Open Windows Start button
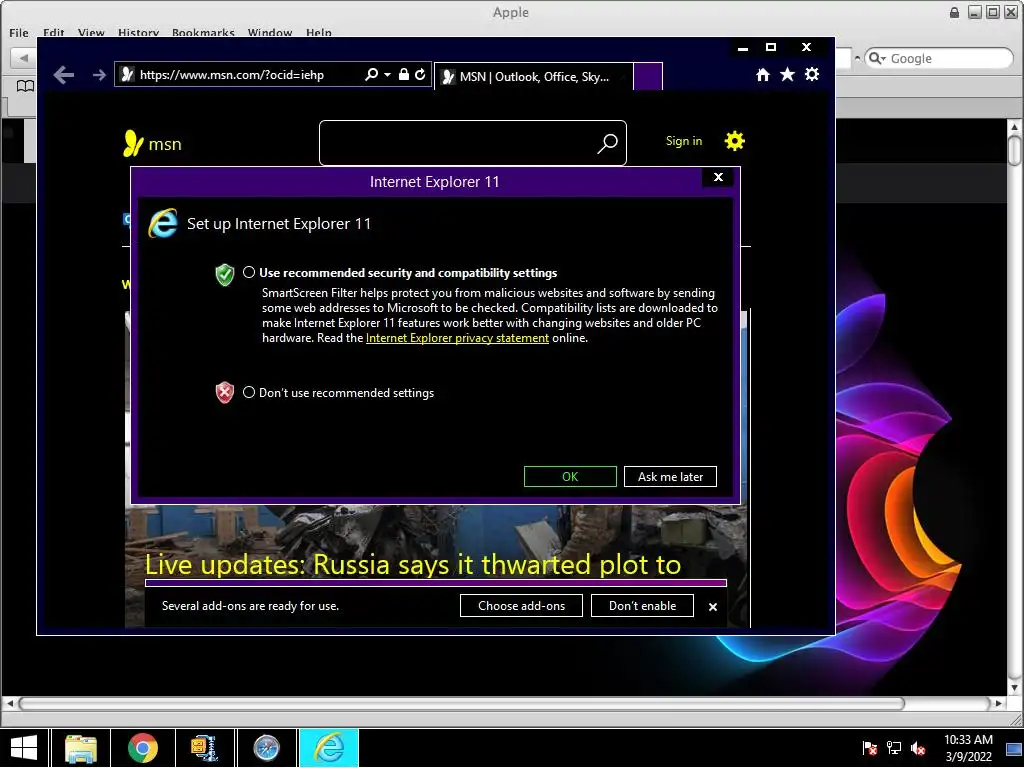1024x768 pixels. point(24,748)
